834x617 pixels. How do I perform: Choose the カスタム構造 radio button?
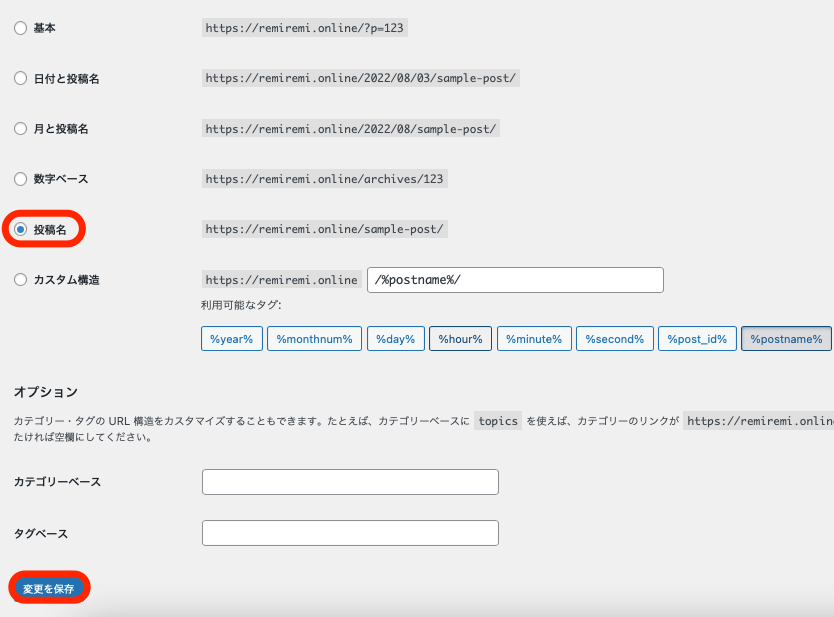click(20, 280)
